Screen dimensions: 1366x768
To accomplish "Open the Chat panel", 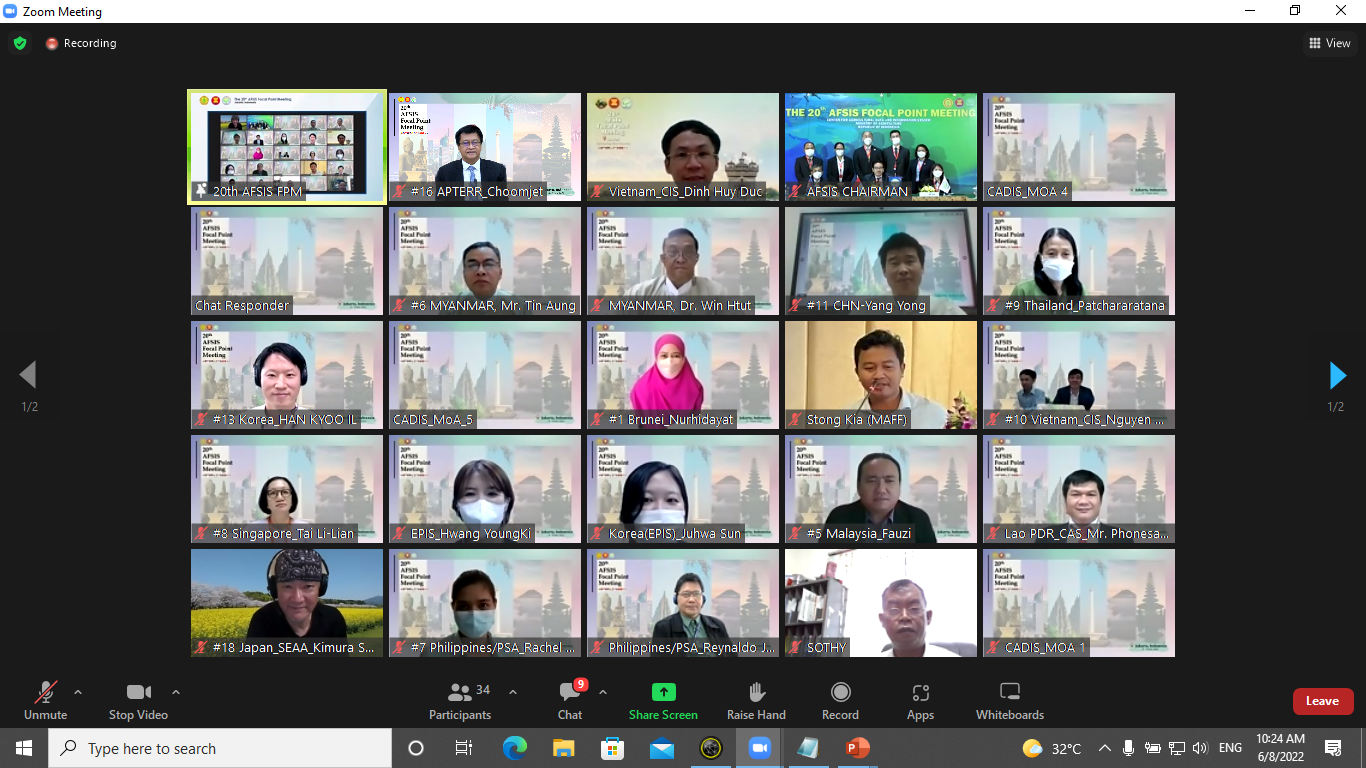I will 570,700.
